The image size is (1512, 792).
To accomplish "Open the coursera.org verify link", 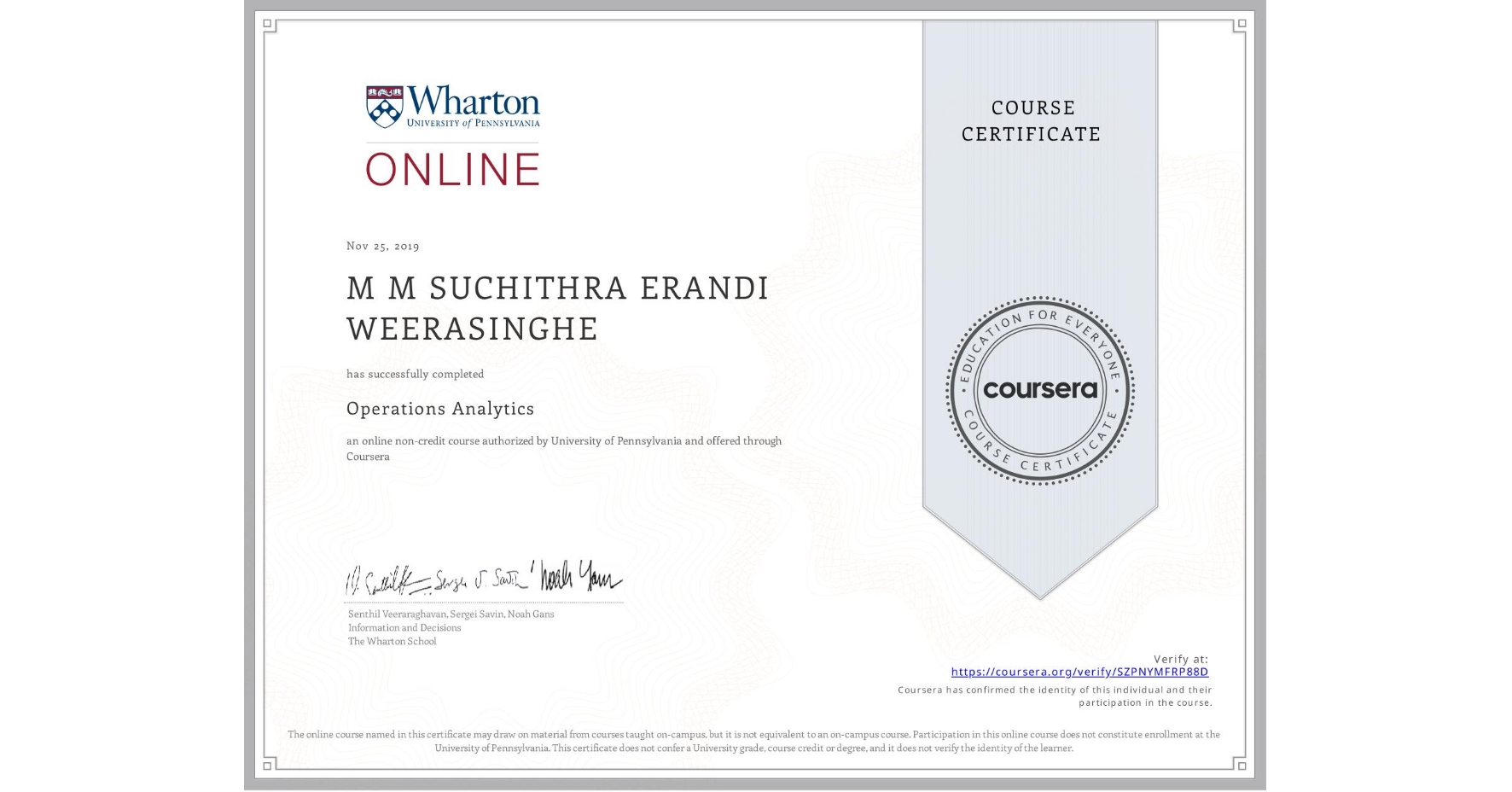I will tap(1079, 672).
